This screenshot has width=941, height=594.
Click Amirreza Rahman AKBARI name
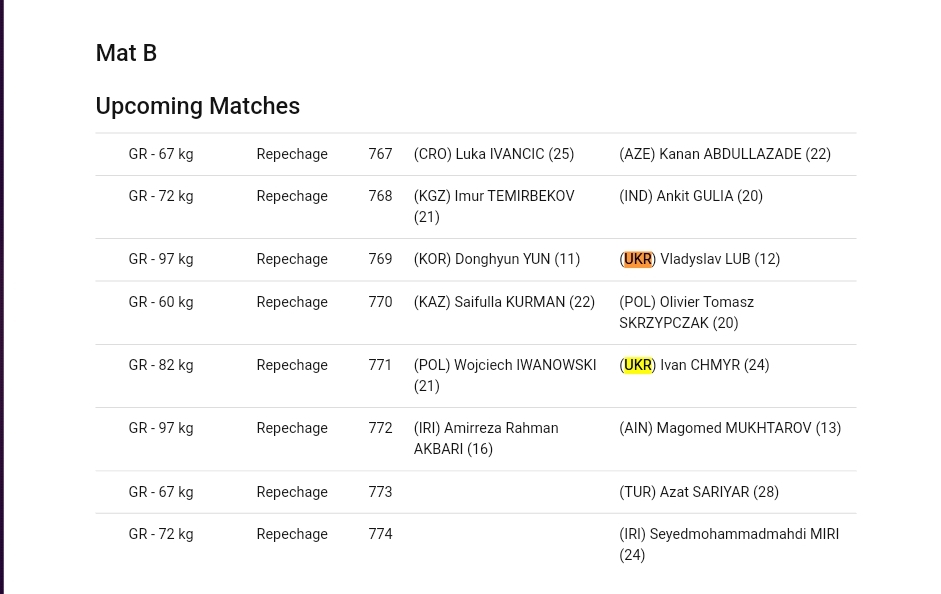486,439
